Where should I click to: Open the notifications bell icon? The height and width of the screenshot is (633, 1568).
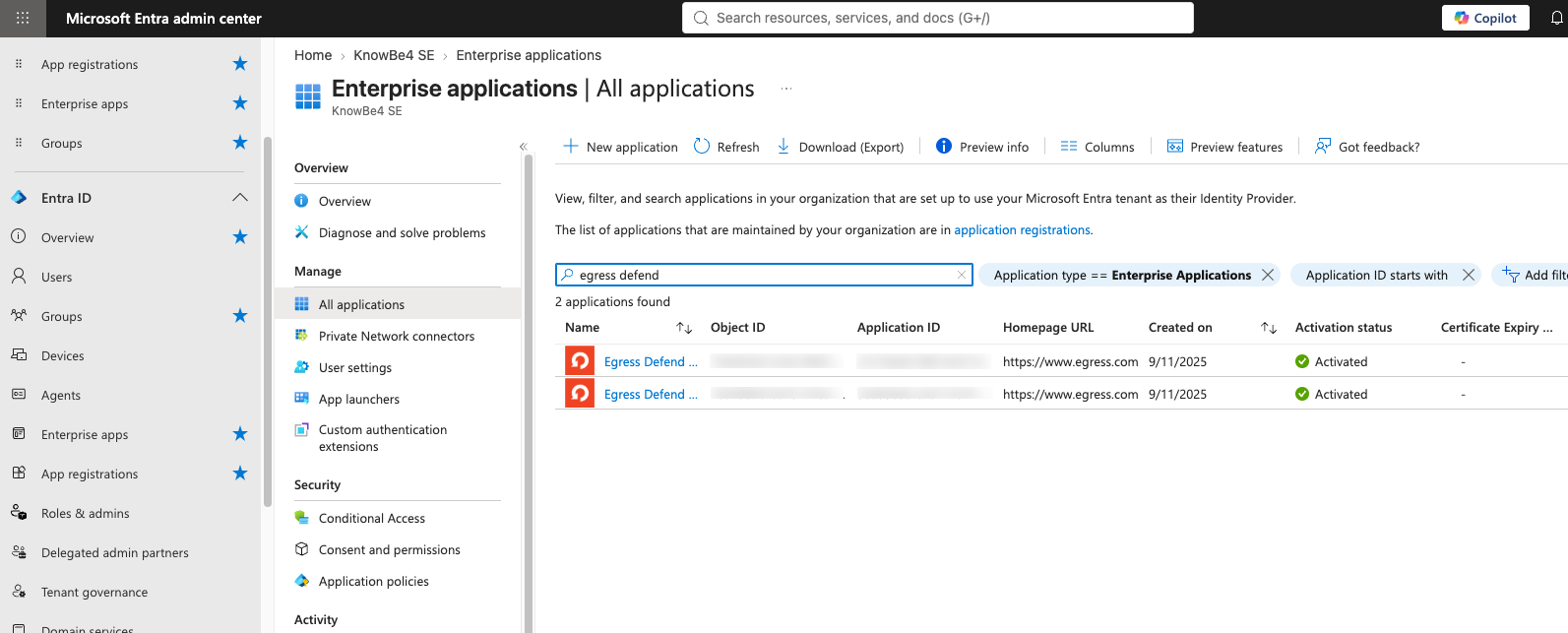pyautogui.click(x=1557, y=18)
